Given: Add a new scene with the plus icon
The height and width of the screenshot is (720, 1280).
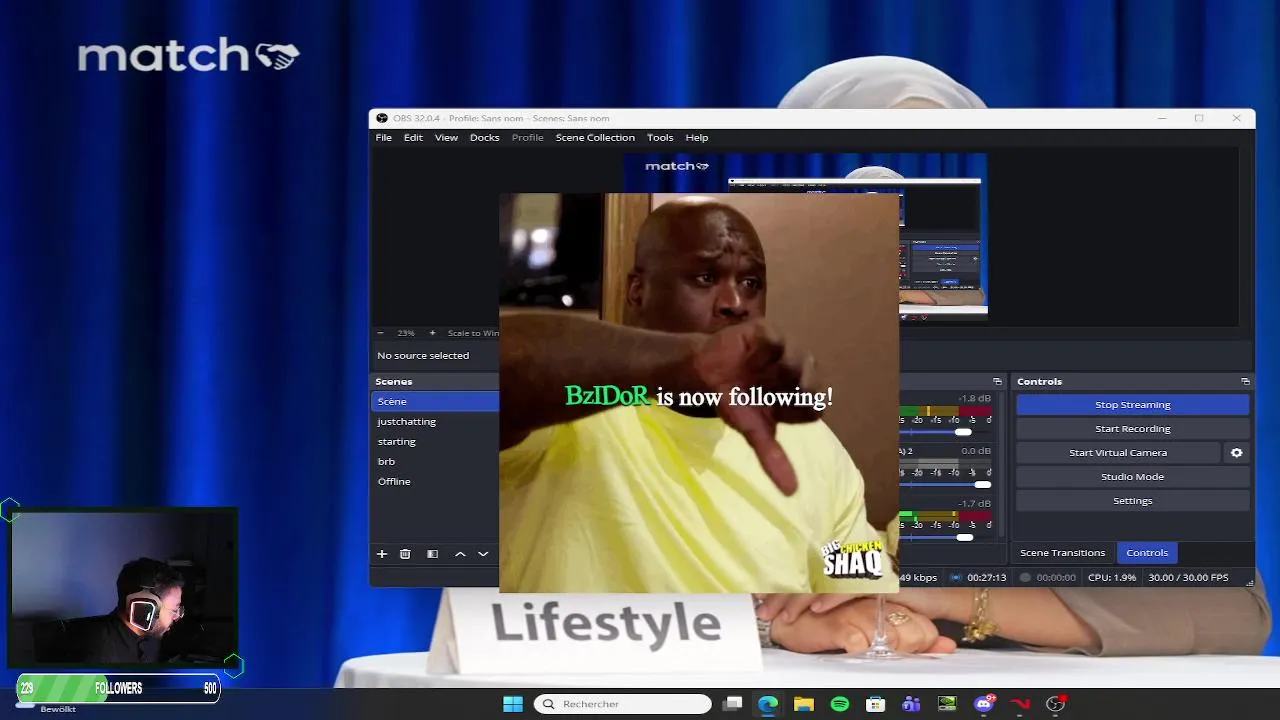Looking at the screenshot, I should [381, 553].
